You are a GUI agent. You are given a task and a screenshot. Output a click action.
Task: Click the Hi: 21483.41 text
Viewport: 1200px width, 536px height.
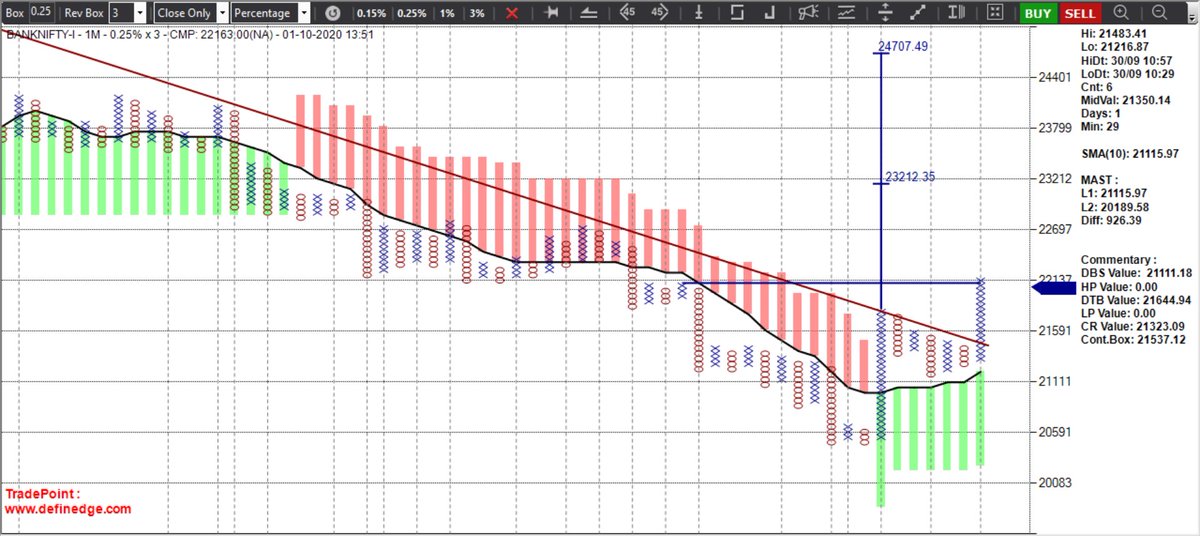click(1115, 34)
